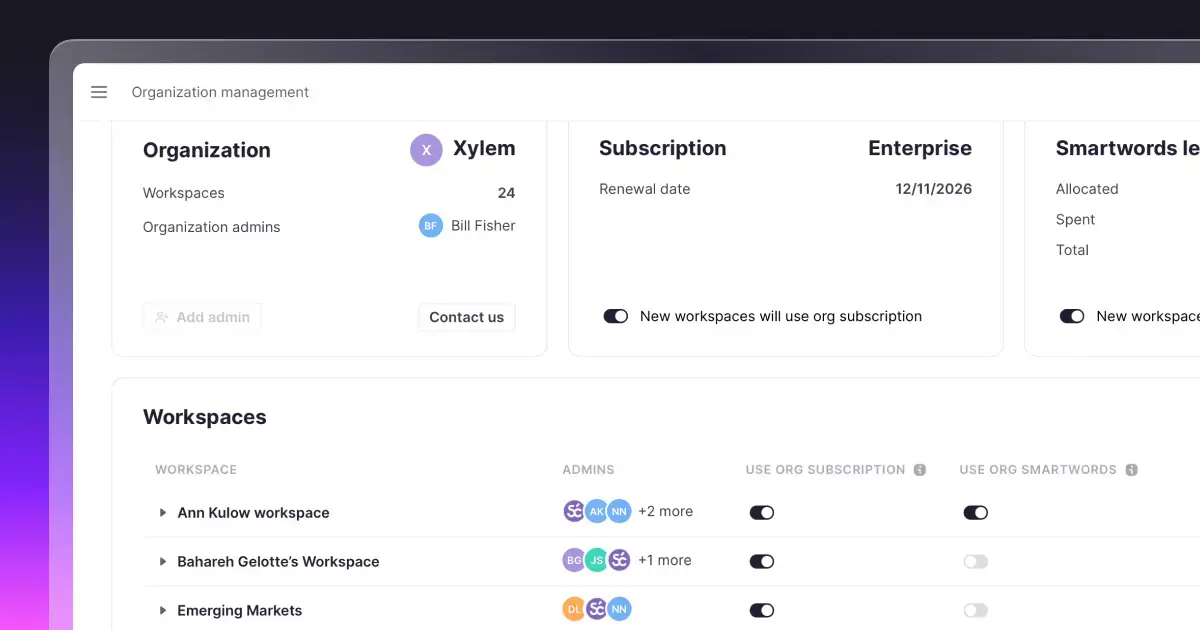Click the Contact us button
Screen dimensions: 1200x630
point(466,317)
